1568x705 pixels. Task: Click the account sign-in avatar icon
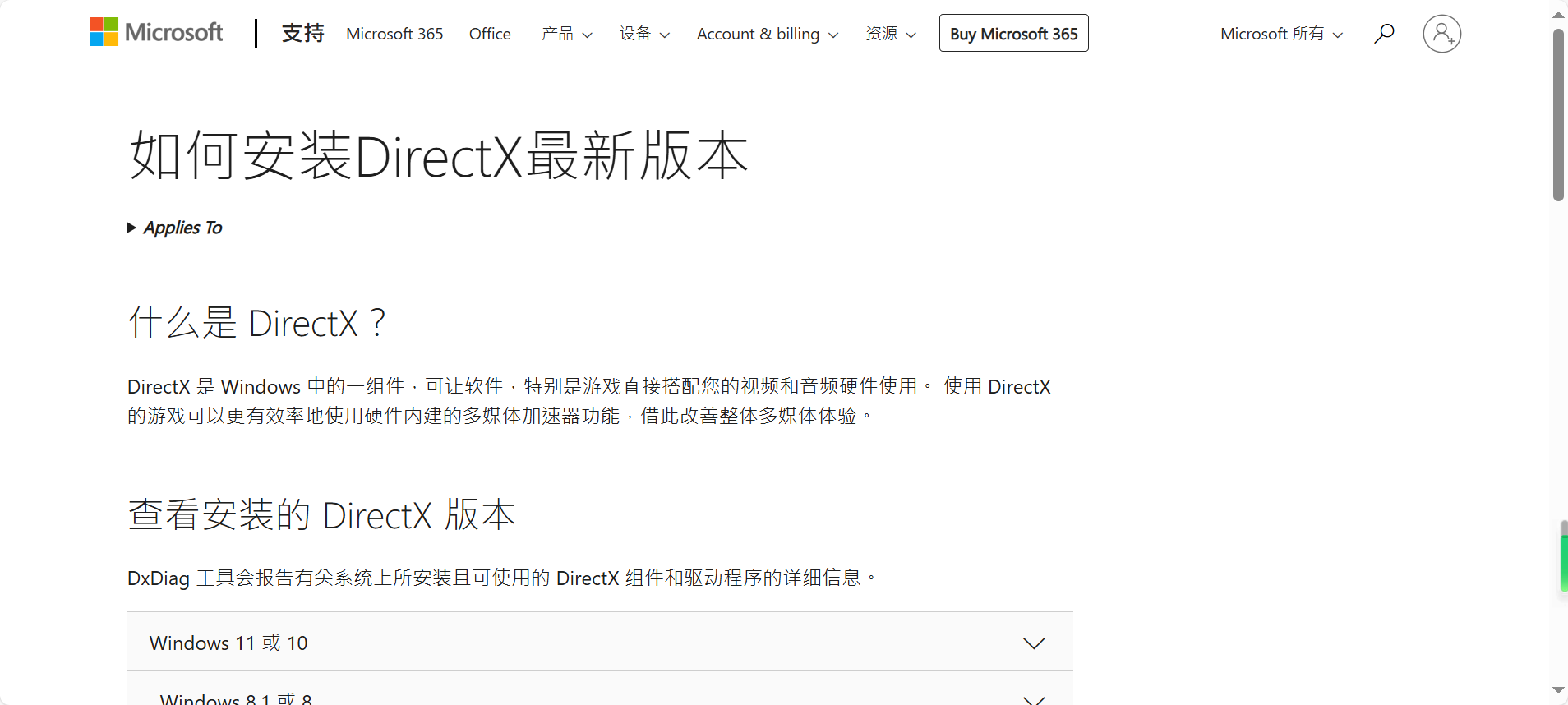coord(1441,34)
